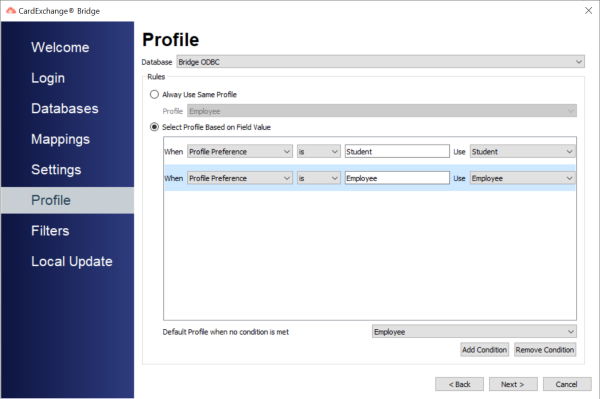This screenshot has height=399, width=600.
Task: Click the 'Use' label in the Employee rule
Action: 459,179
